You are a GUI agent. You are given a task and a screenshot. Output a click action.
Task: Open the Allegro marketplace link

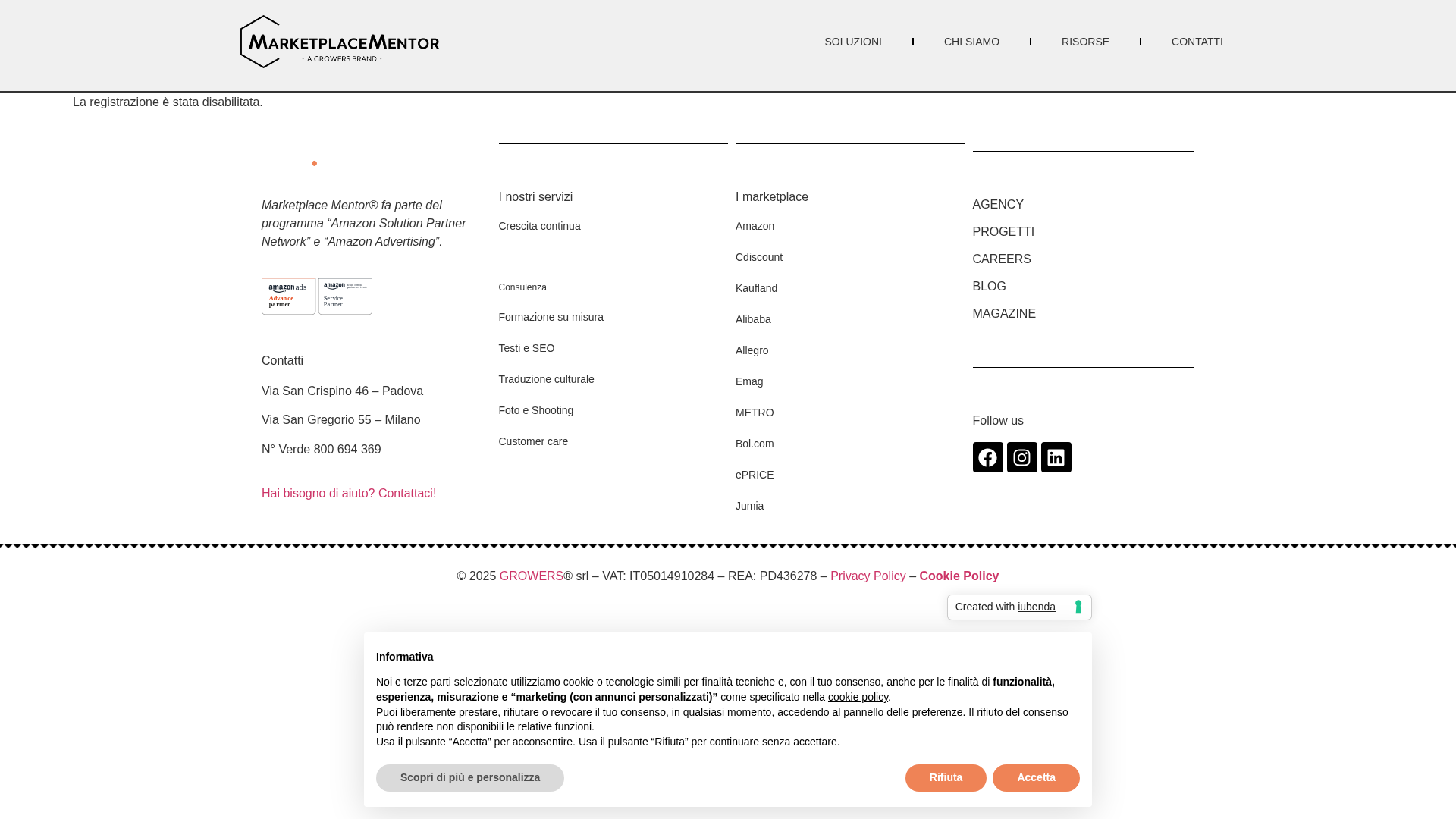[752, 350]
